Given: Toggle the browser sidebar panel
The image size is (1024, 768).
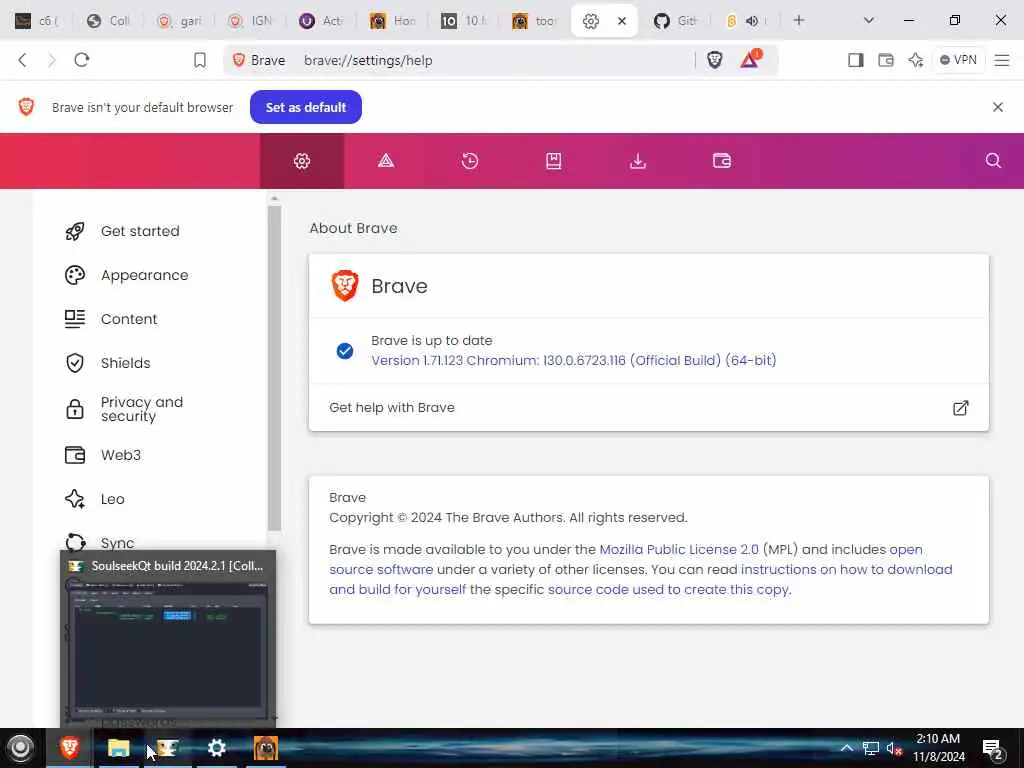Looking at the screenshot, I should pos(856,60).
